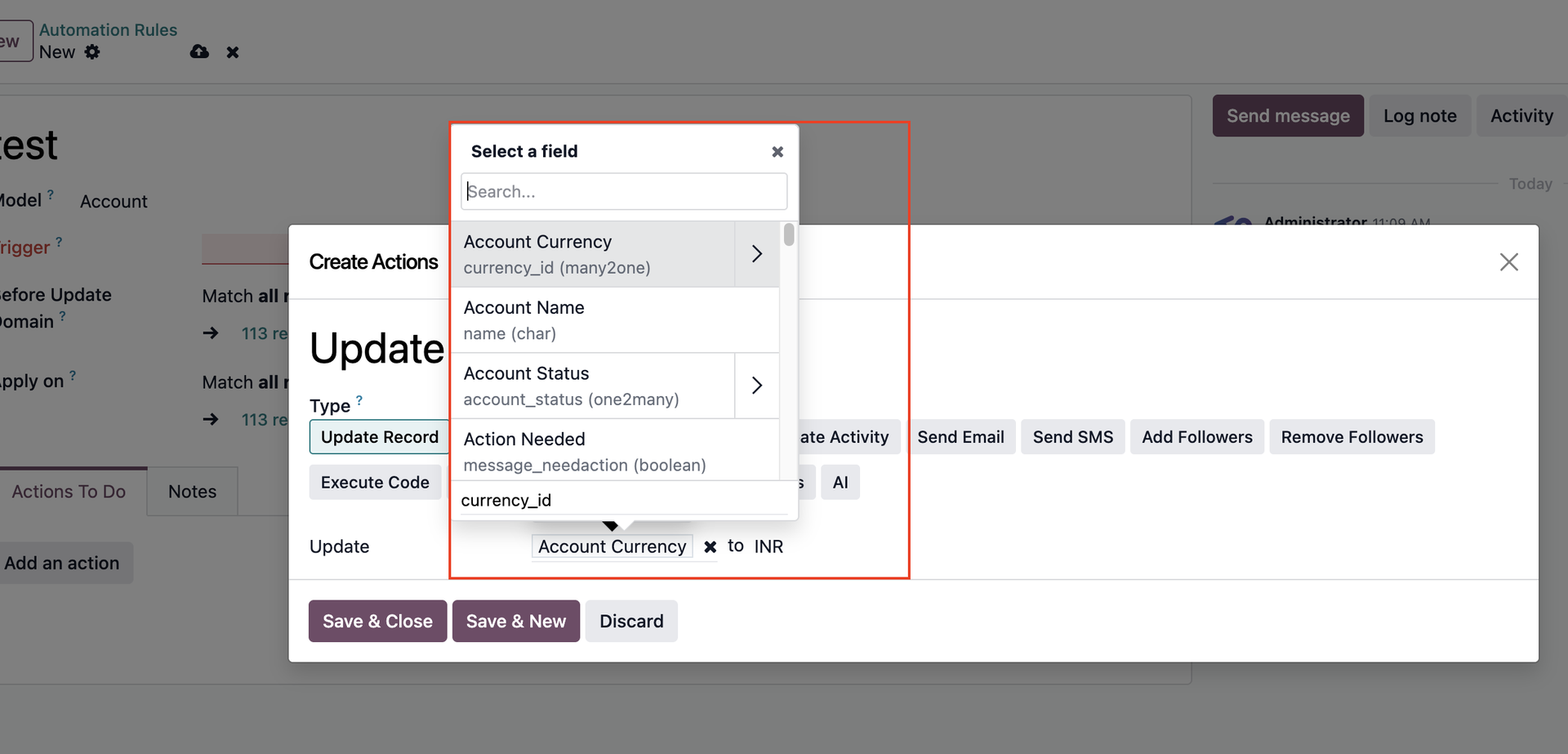The height and width of the screenshot is (754, 1568).
Task: Open the Activity chatter button
Action: 1521,116
